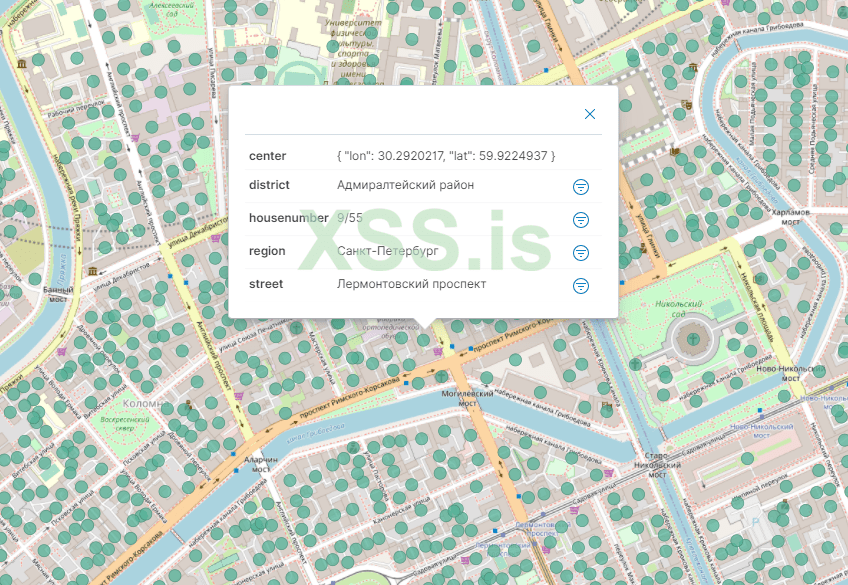Click the shop cart icon beside the Пряжка embankment
Screen dimensions: 848x585
61,352
